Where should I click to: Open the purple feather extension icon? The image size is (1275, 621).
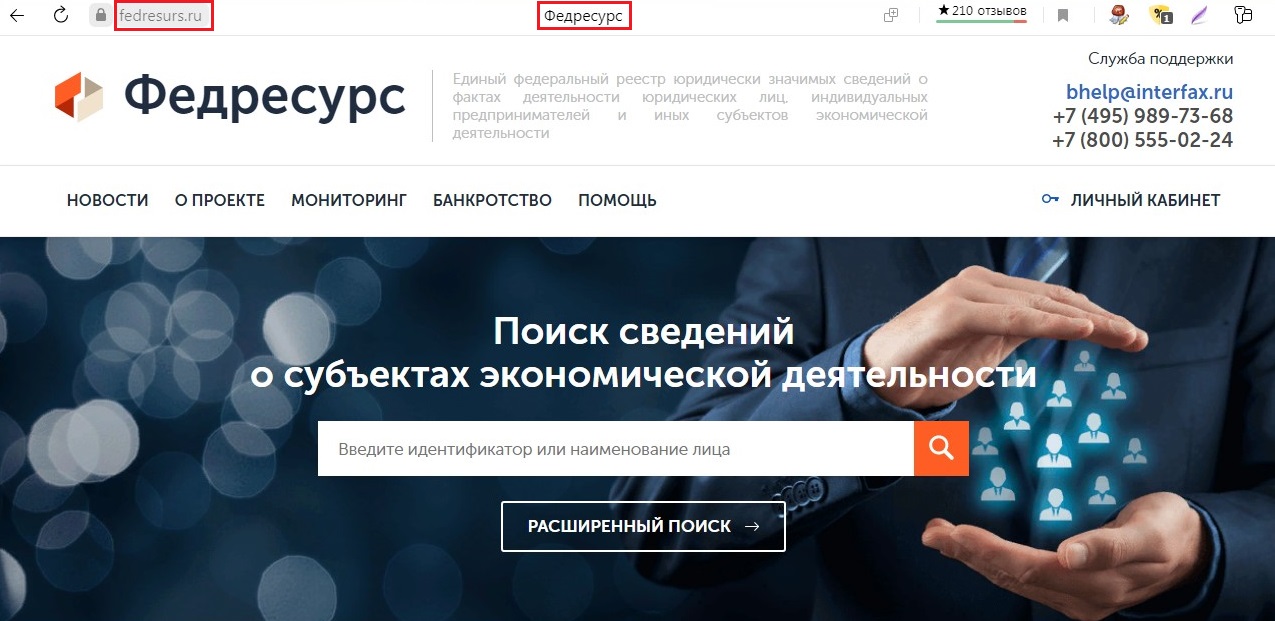point(1199,15)
